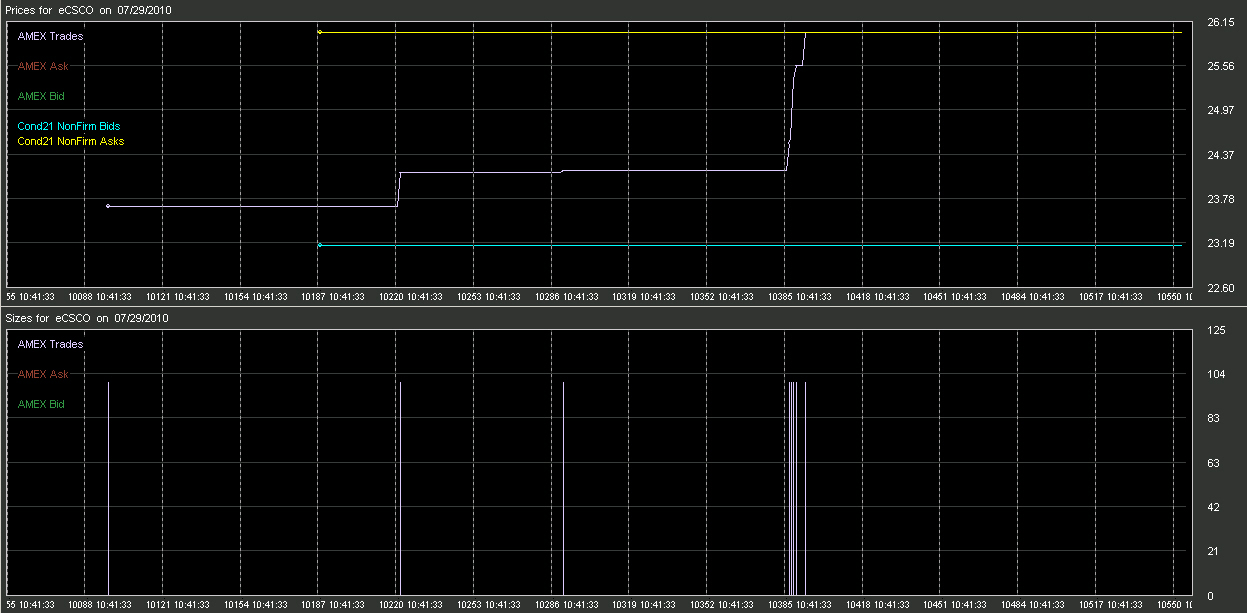Click the first AMEX Trades price point marker

click(108, 206)
